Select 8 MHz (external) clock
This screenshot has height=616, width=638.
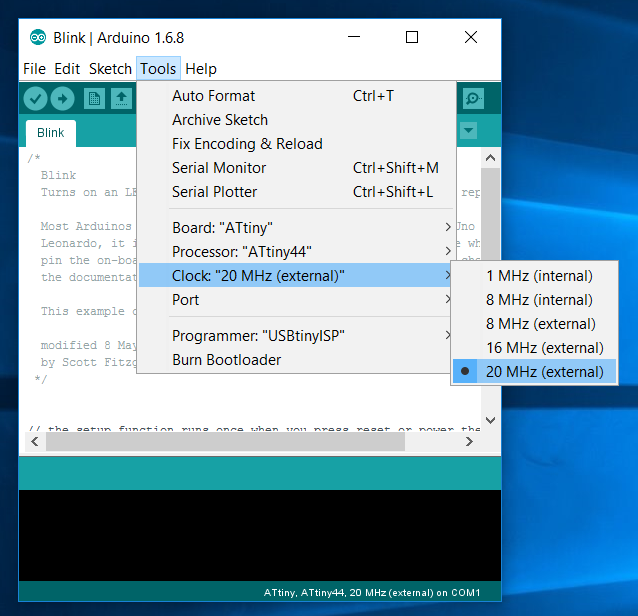pos(534,324)
